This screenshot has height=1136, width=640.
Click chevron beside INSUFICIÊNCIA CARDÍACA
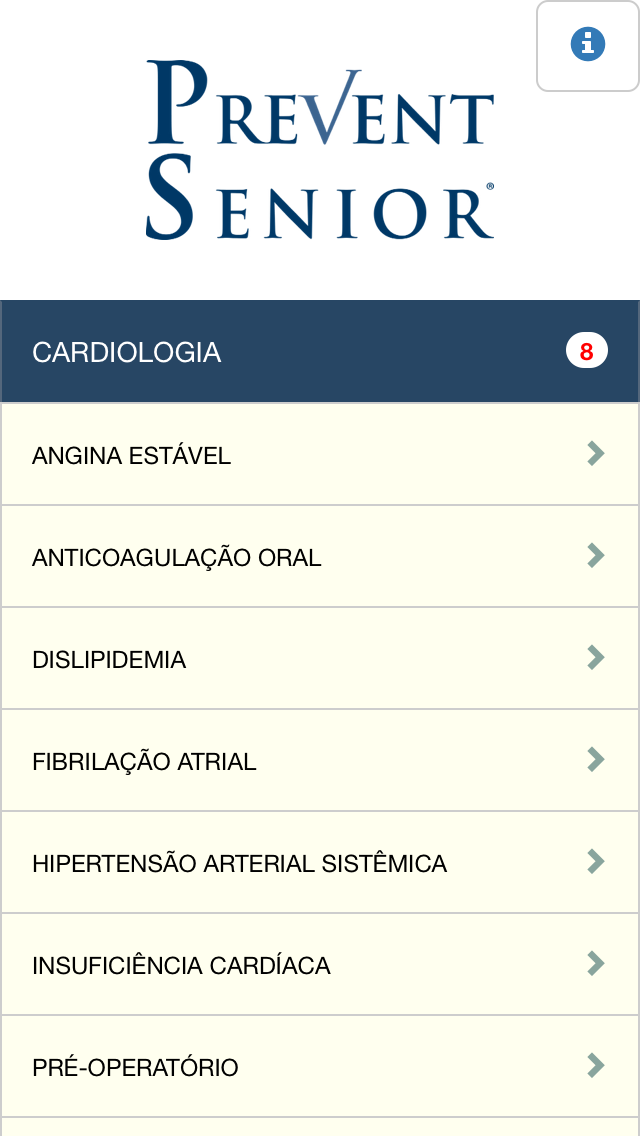coord(595,964)
